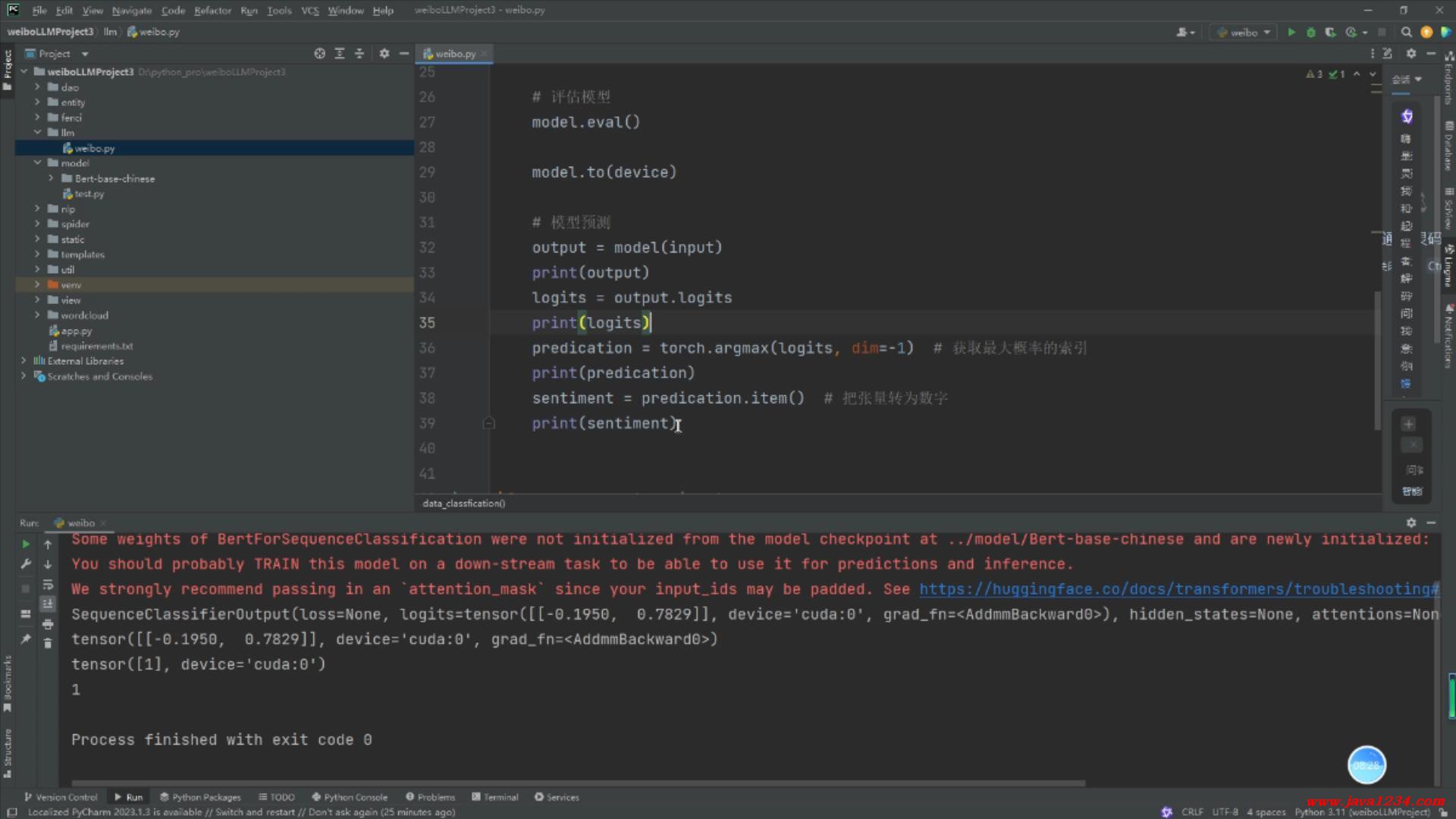Select test.py in the project tree
This screenshot has width=1456, height=819.
[x=89, y=194]
